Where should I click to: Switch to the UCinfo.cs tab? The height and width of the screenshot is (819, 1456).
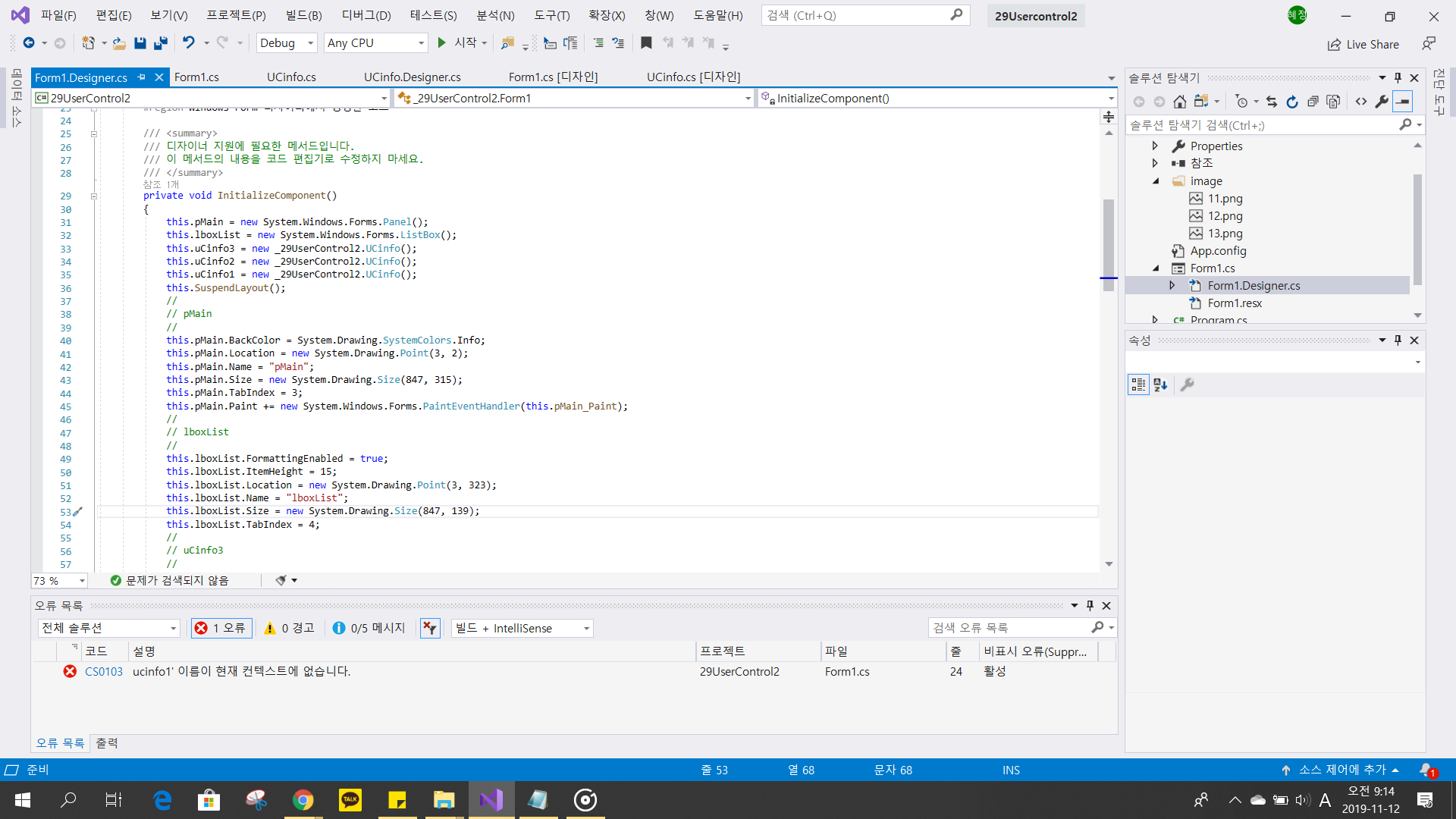(x=291, y=77)
